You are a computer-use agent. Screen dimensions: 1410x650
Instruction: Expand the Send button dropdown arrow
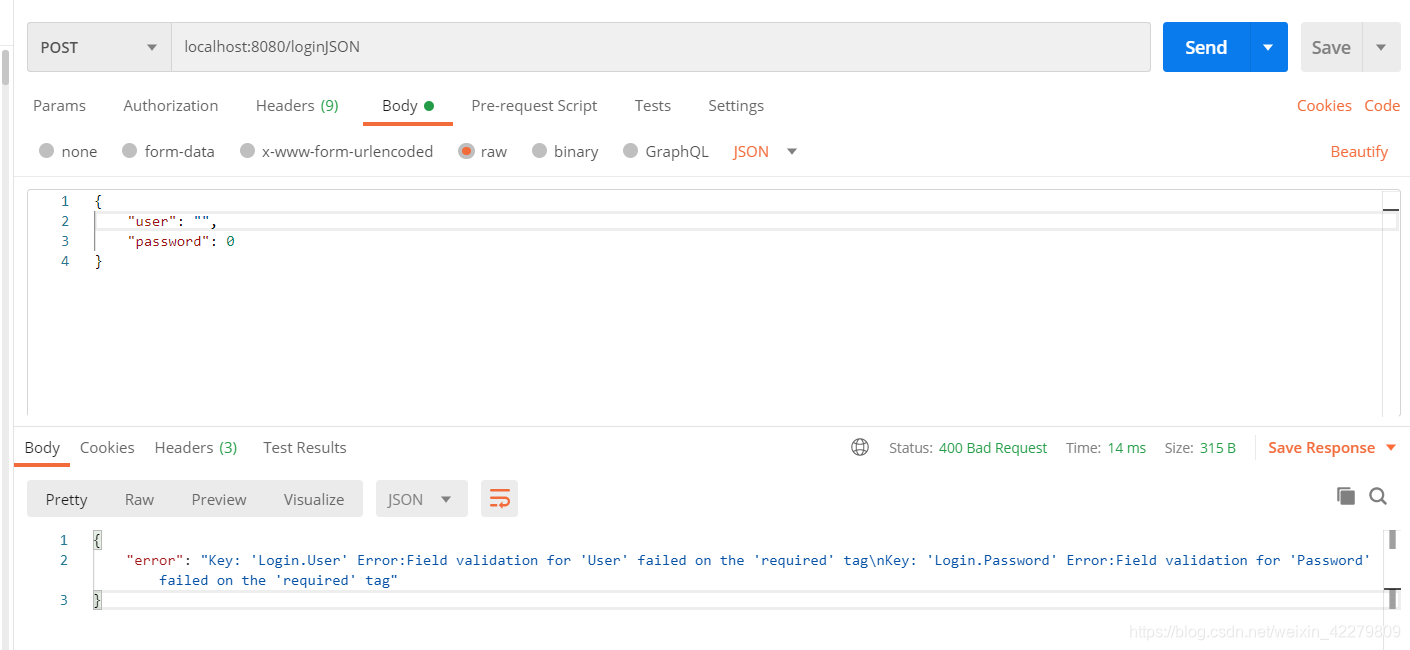[x=1268, y=47]
